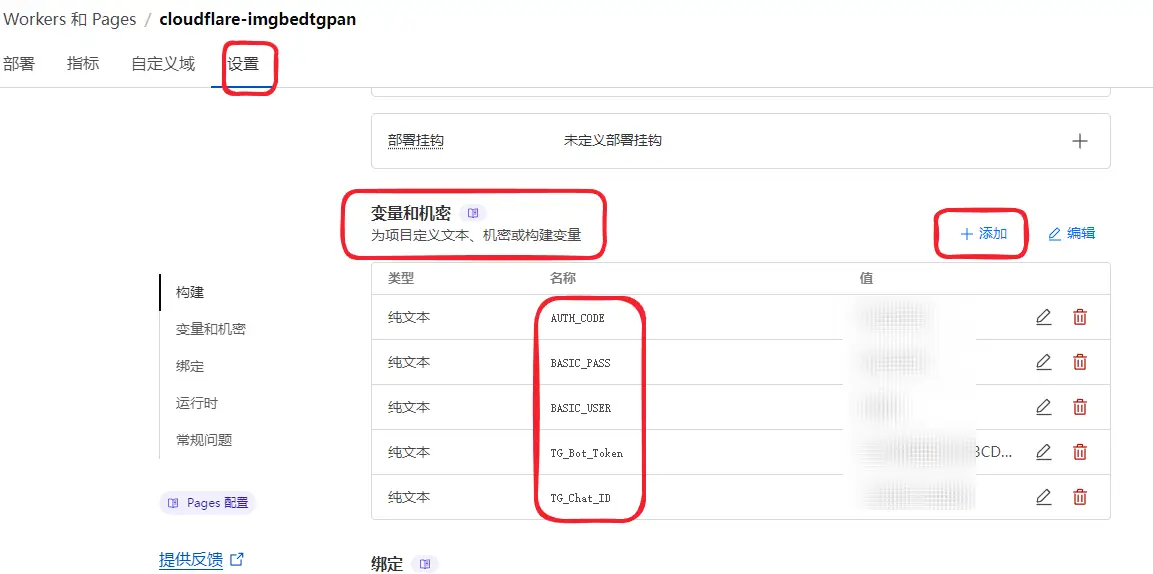Click the 类型 column header
This screenshot has height=574, width=1153.
pos(401,279)
